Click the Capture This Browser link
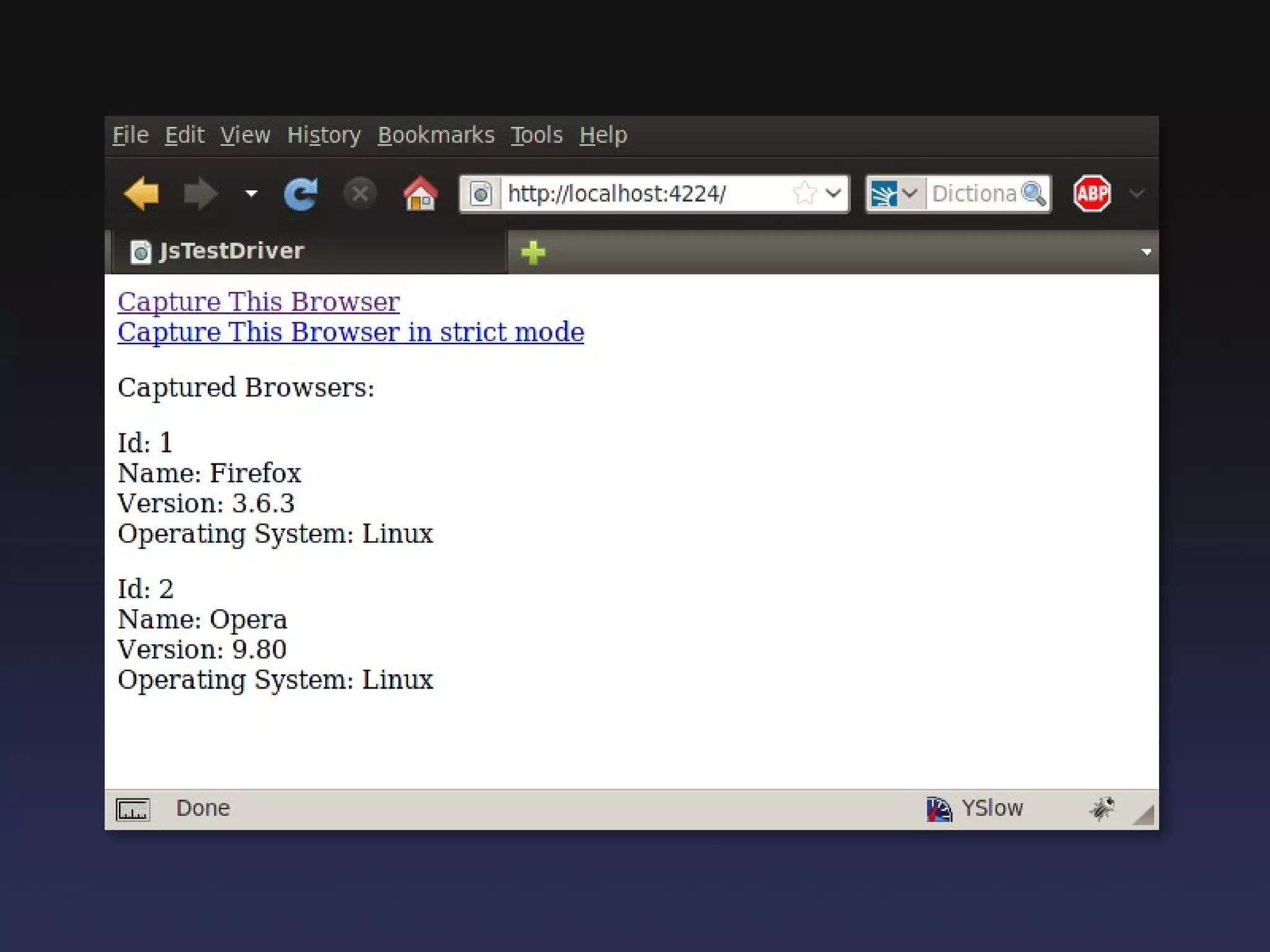The width and height of the screenshot is (1270, 952). tap(259, 302)
